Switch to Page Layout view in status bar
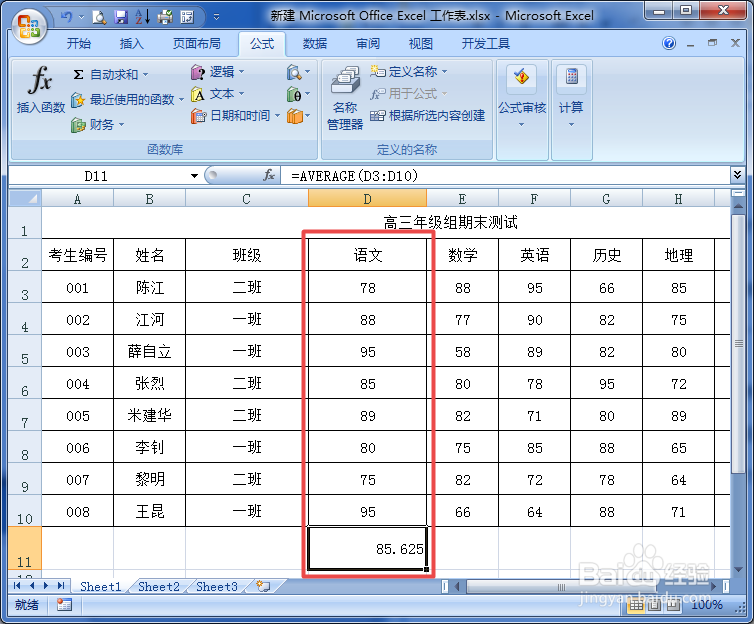The width and height of the screenshot is (754, 624). pyautogui.click(x=654, y=605)
